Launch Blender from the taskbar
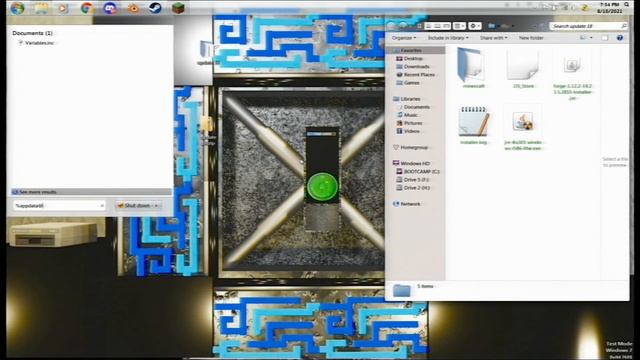This screenshot has width=640, height=360. click(x=133, y=8)
